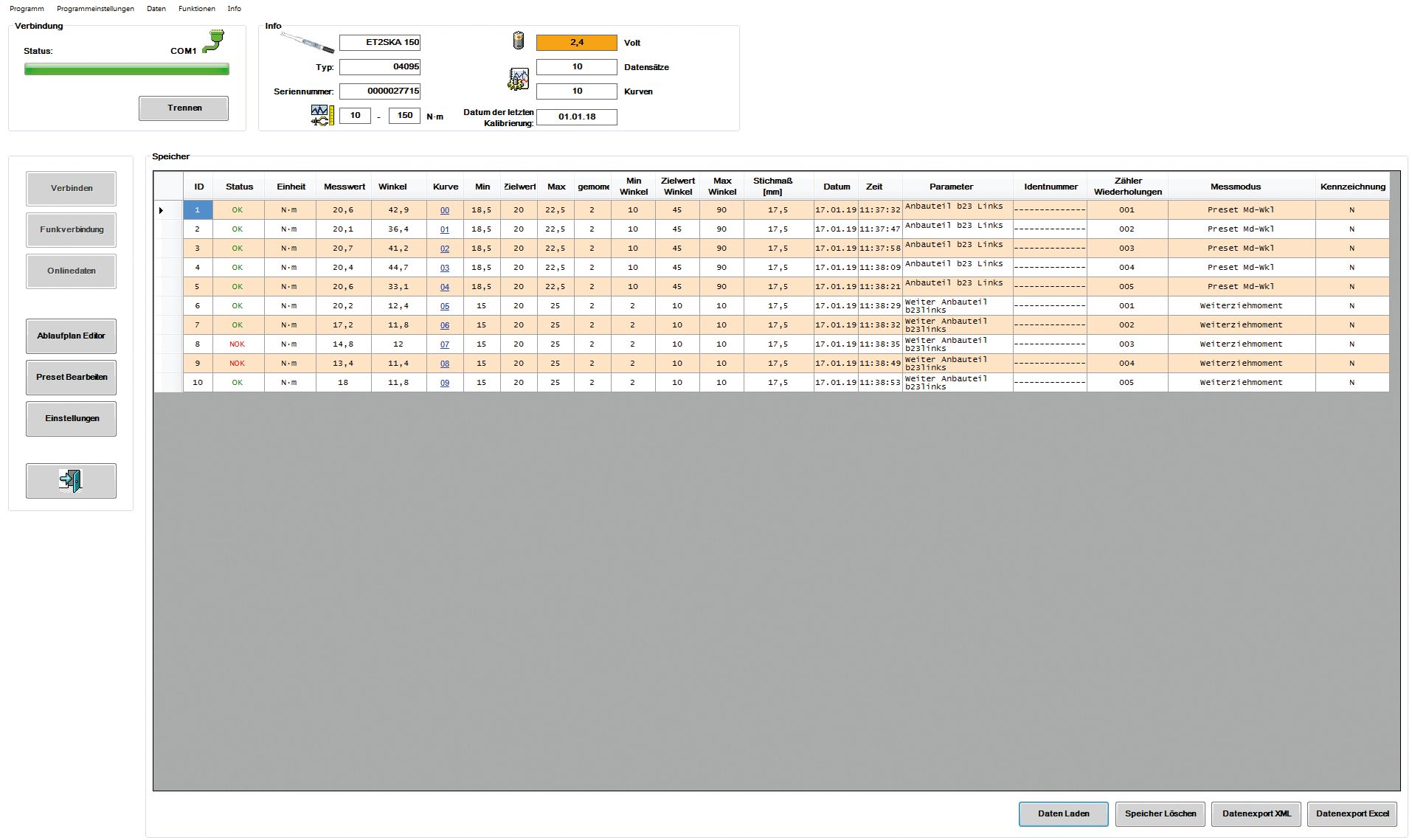Click the green COM1 connector plug icon
Viewport: 1412px width, 840px height.
[213, 42]
